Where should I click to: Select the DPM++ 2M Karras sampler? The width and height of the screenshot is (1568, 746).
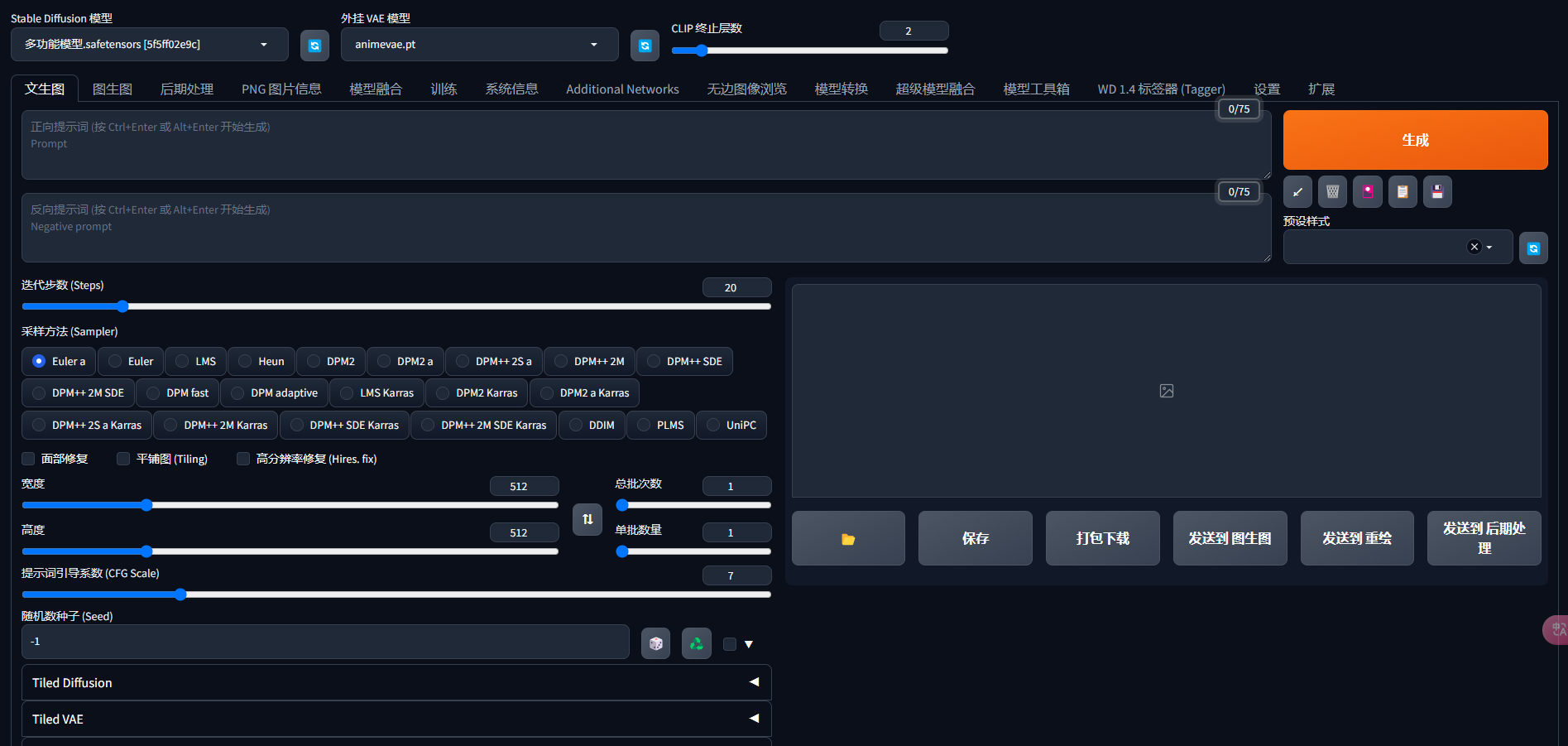(216, 425)
